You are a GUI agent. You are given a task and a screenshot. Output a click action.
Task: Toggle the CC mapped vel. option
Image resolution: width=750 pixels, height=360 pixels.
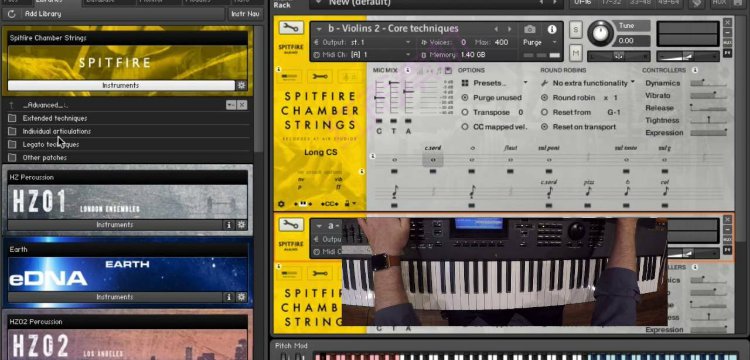coord(494,127)
